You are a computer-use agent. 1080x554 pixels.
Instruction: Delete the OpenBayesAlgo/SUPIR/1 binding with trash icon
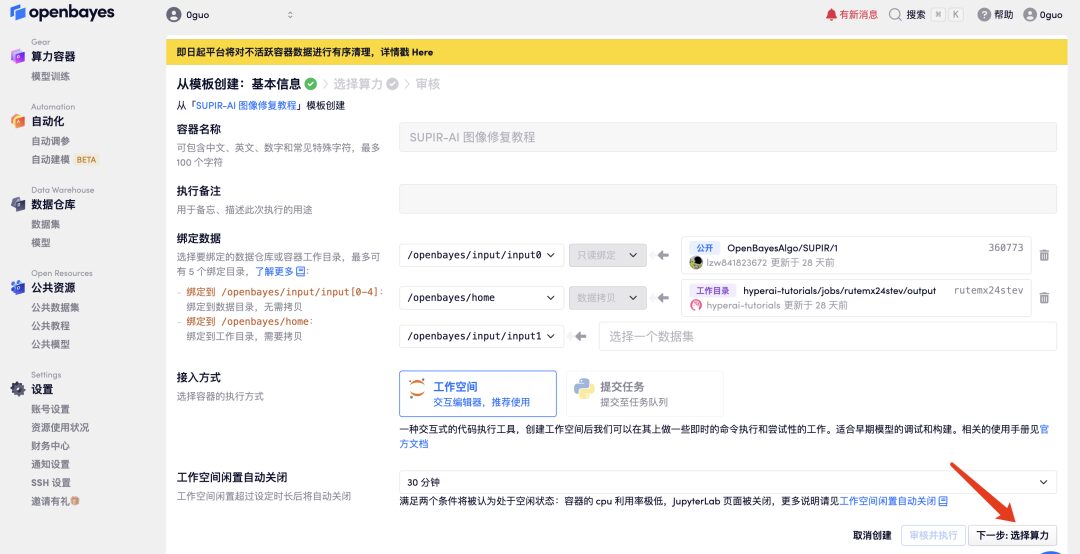point(1044,255)
